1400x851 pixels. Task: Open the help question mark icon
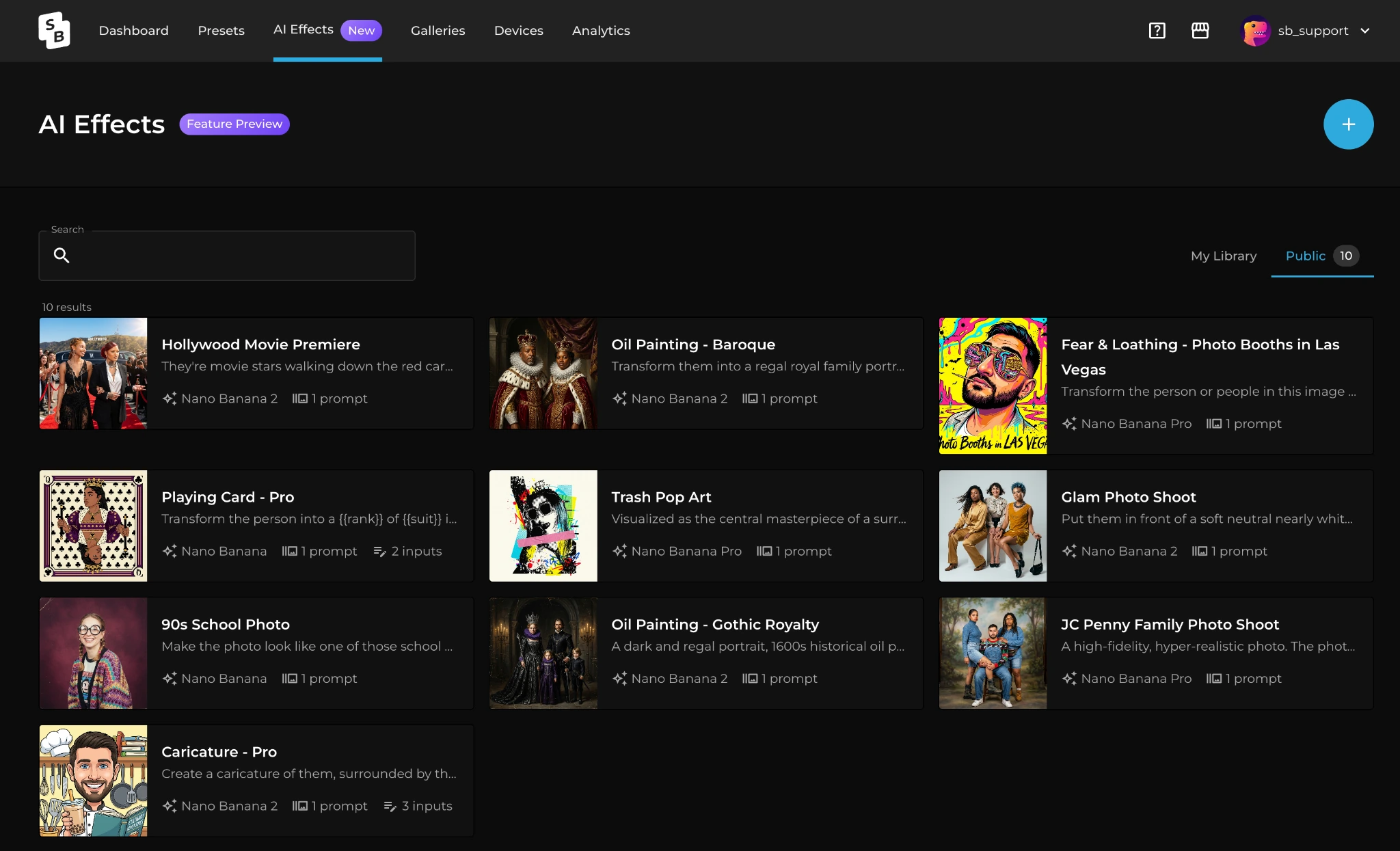coord(1157,31)
